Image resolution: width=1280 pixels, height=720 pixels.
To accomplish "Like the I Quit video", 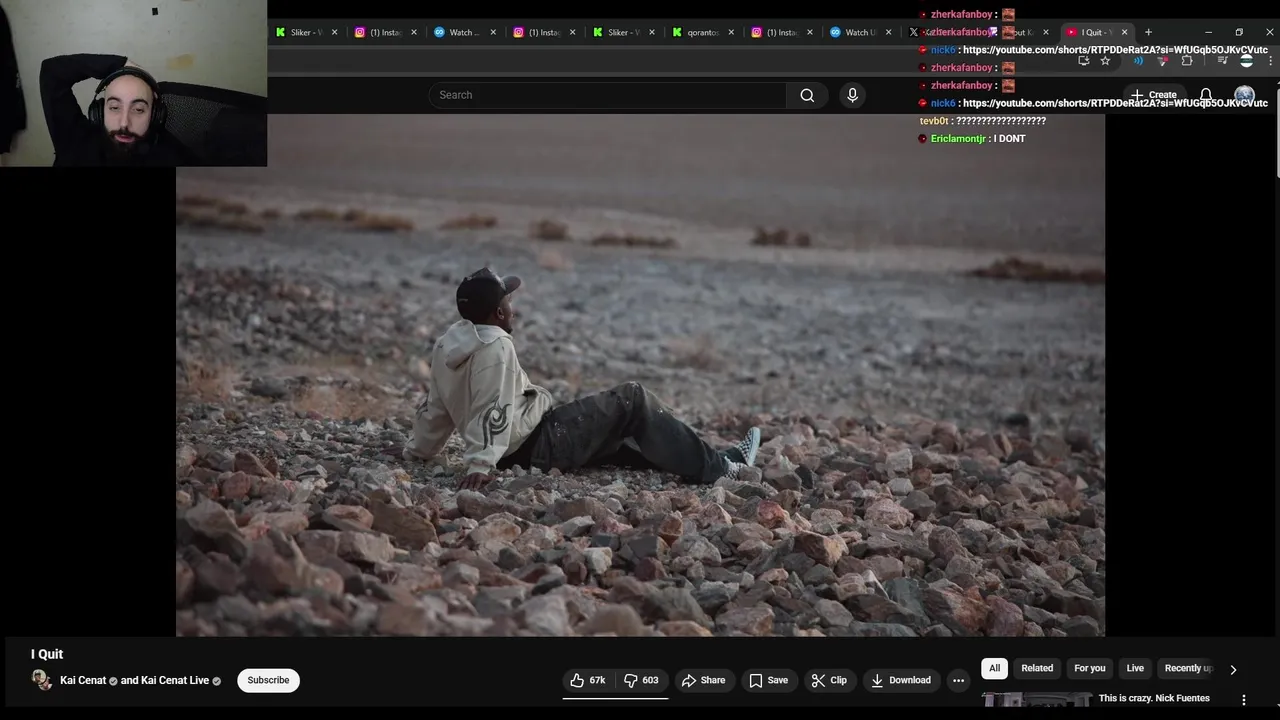I will (x=588, y=680).
